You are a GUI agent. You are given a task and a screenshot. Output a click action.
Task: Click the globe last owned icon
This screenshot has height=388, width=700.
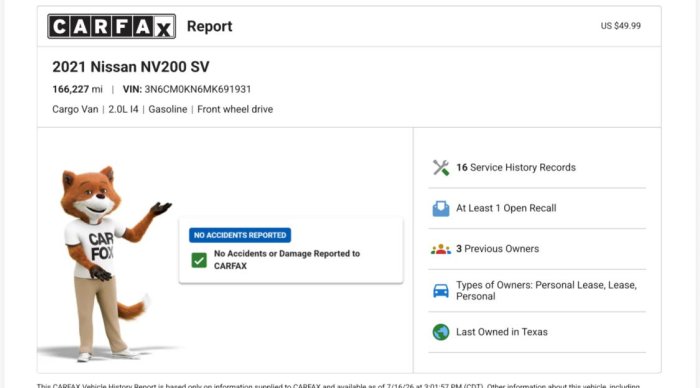coord(441,332)
